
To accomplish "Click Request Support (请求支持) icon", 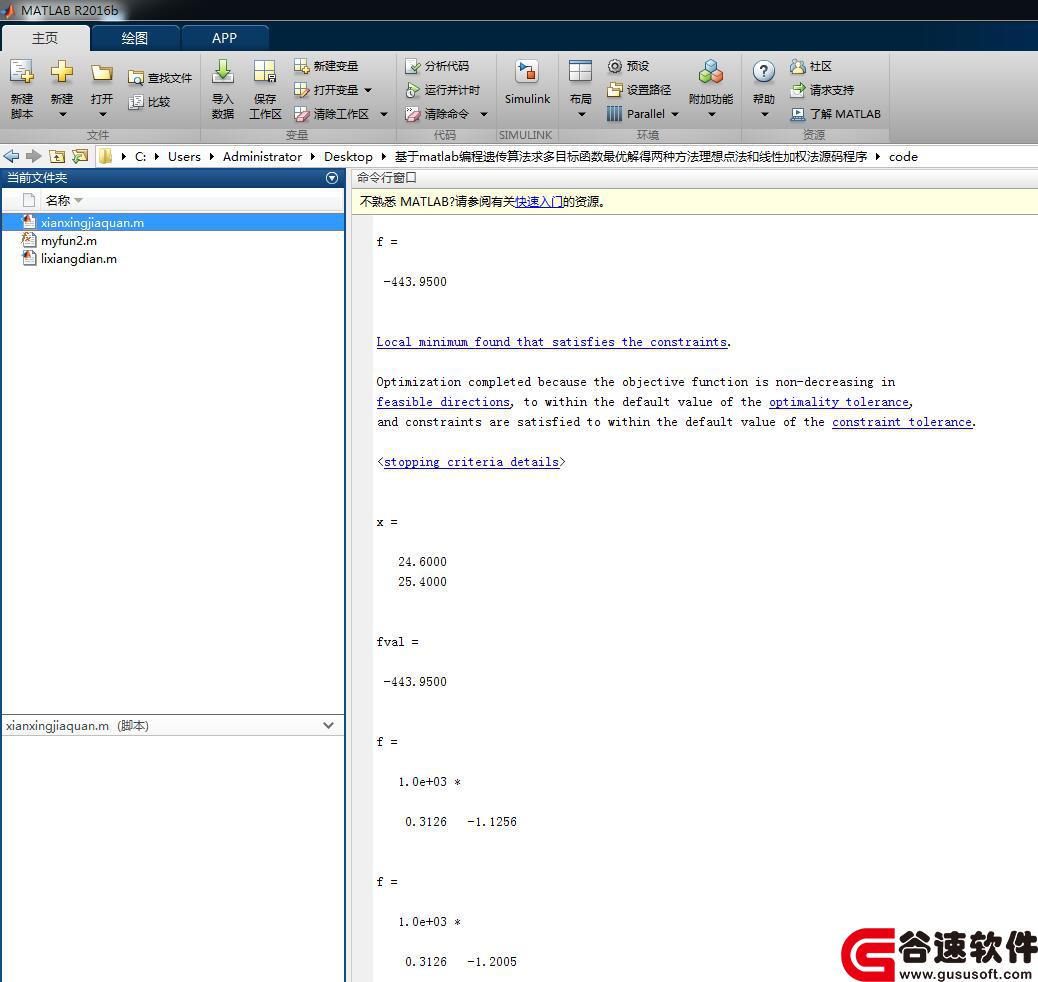I will click(x=798, y=89).
